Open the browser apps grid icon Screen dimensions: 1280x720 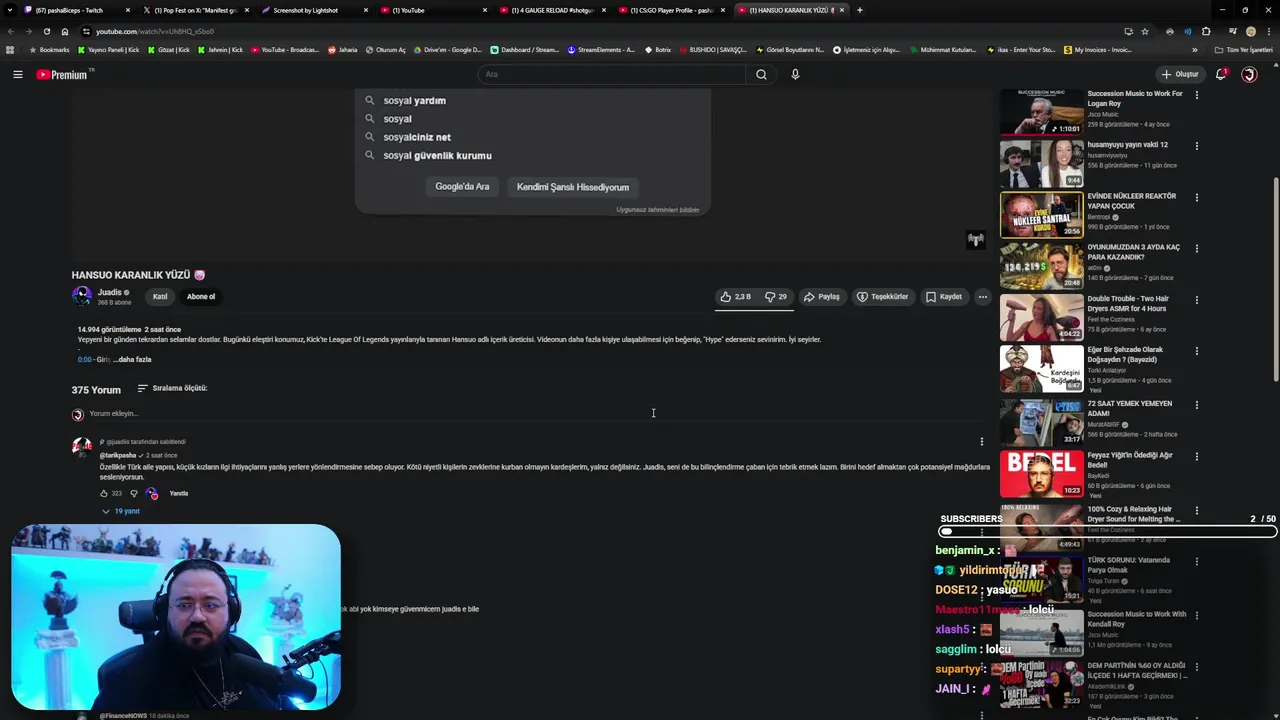point(10,50)
